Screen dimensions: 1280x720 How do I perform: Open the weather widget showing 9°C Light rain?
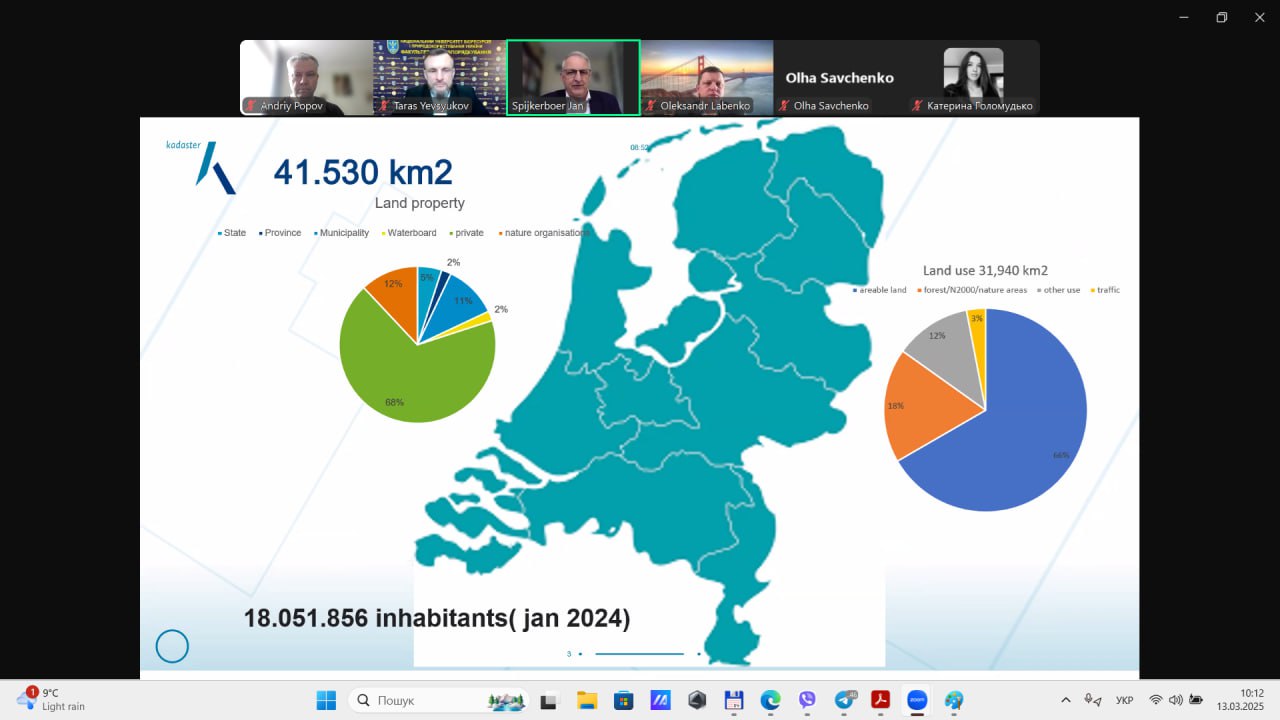point(52,700)
